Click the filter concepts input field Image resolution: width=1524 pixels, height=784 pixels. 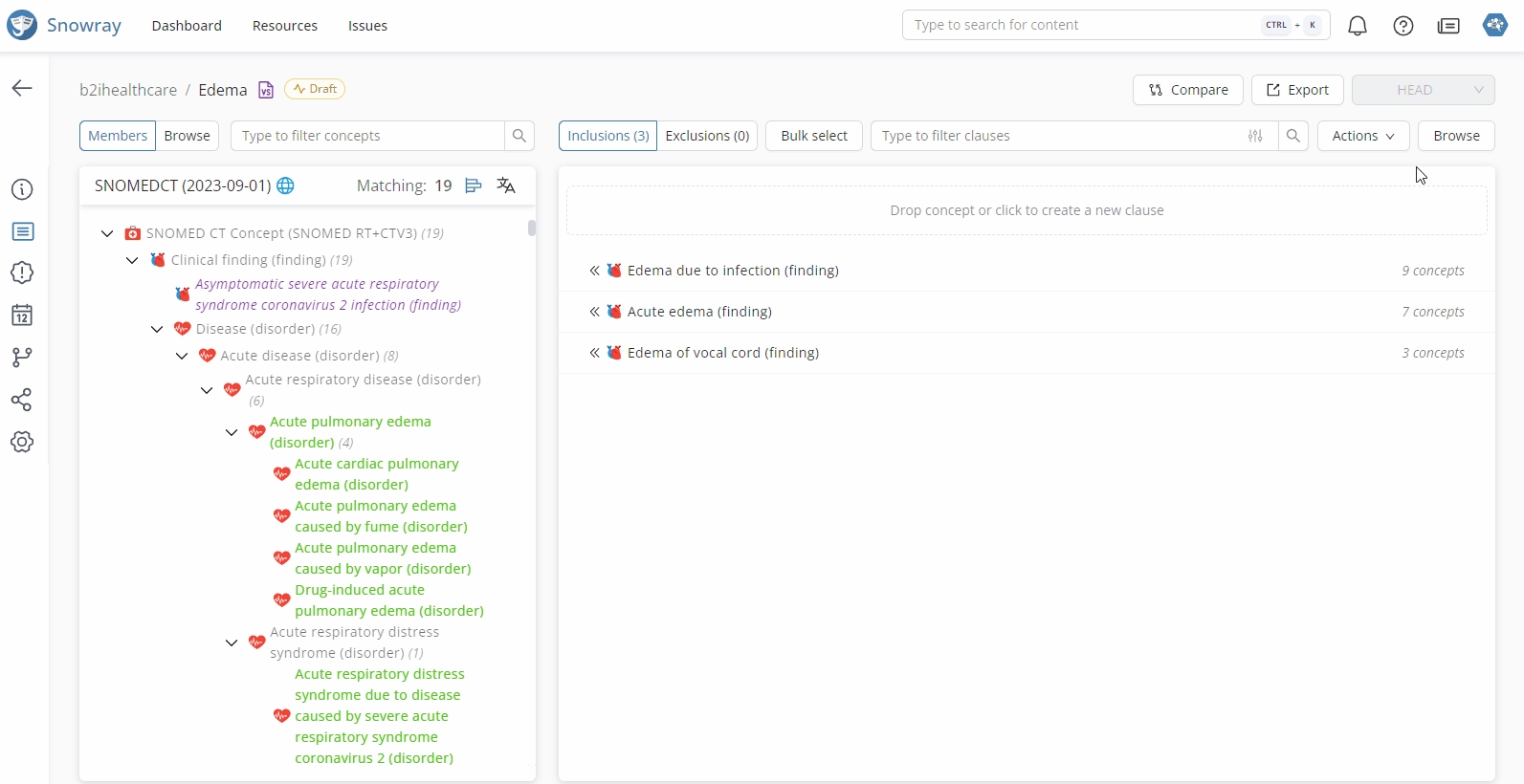[x=368, y=136]
